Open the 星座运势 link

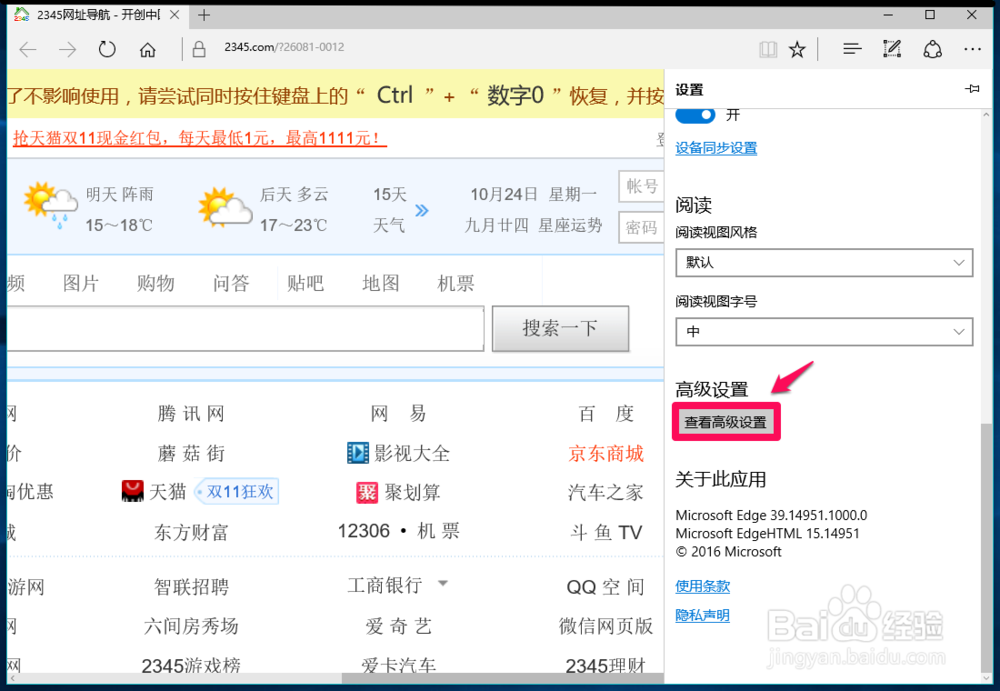[570, 225]
